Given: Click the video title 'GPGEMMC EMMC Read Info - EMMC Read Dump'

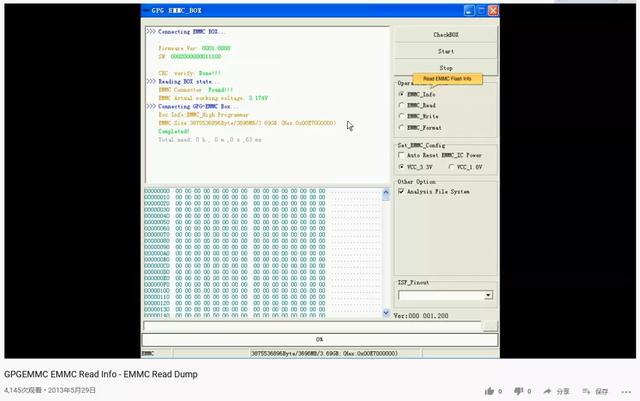Looking at the screenshot, I should point(101,374).
